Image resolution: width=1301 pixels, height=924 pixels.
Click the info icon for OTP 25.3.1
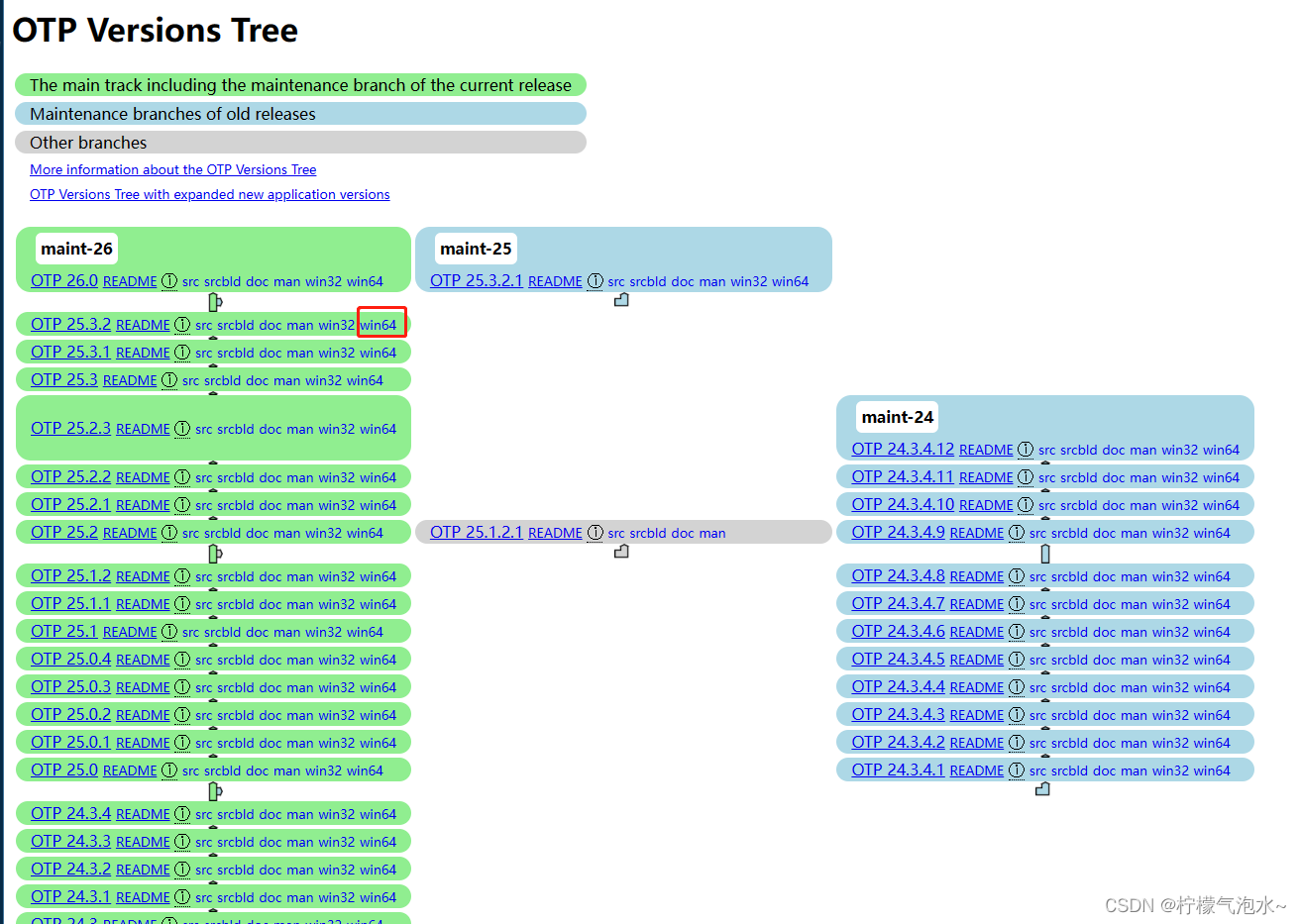click(x=182, y=353)
